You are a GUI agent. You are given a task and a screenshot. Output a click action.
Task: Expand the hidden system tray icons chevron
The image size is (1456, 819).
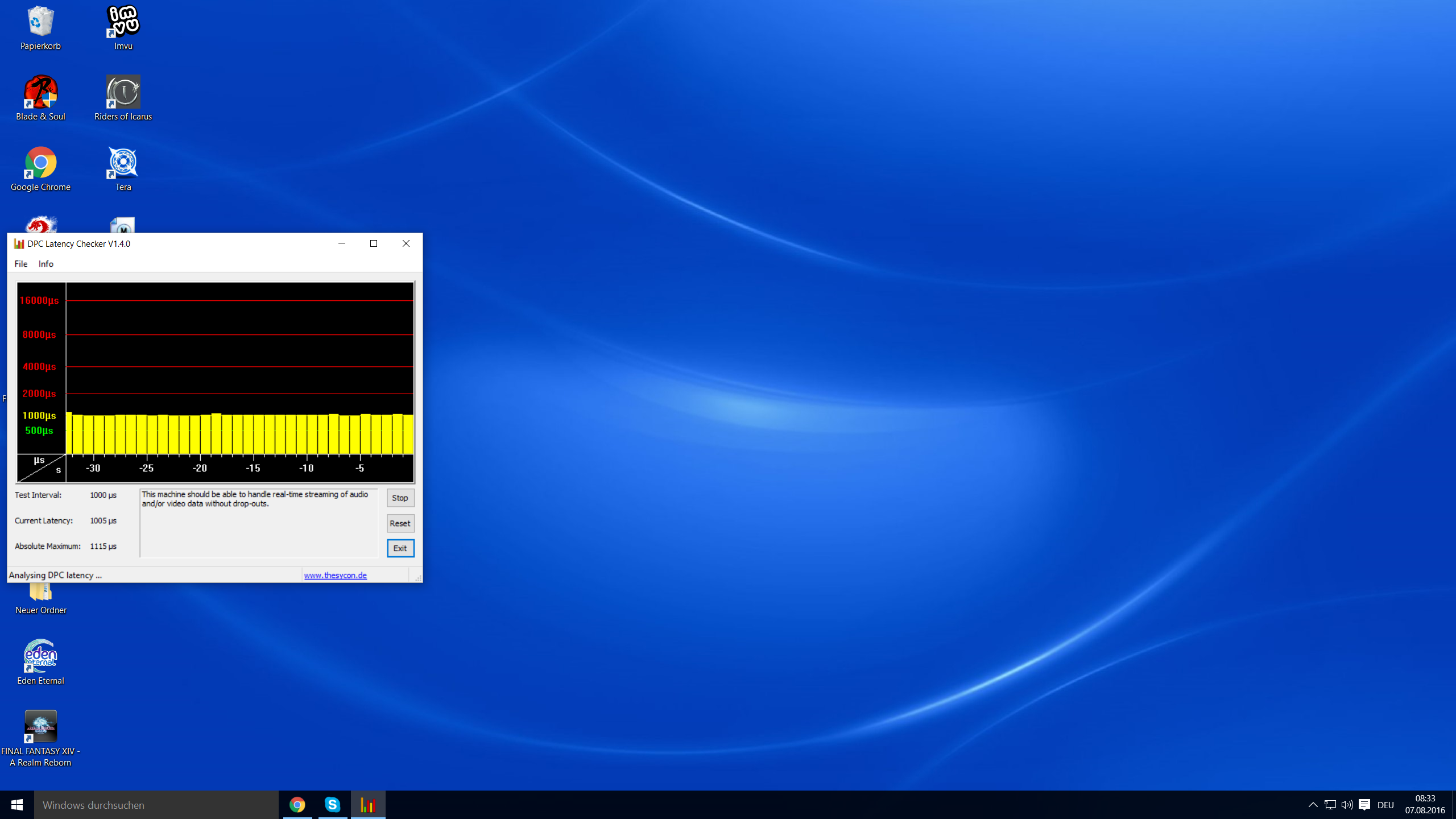click(1313, 805)
